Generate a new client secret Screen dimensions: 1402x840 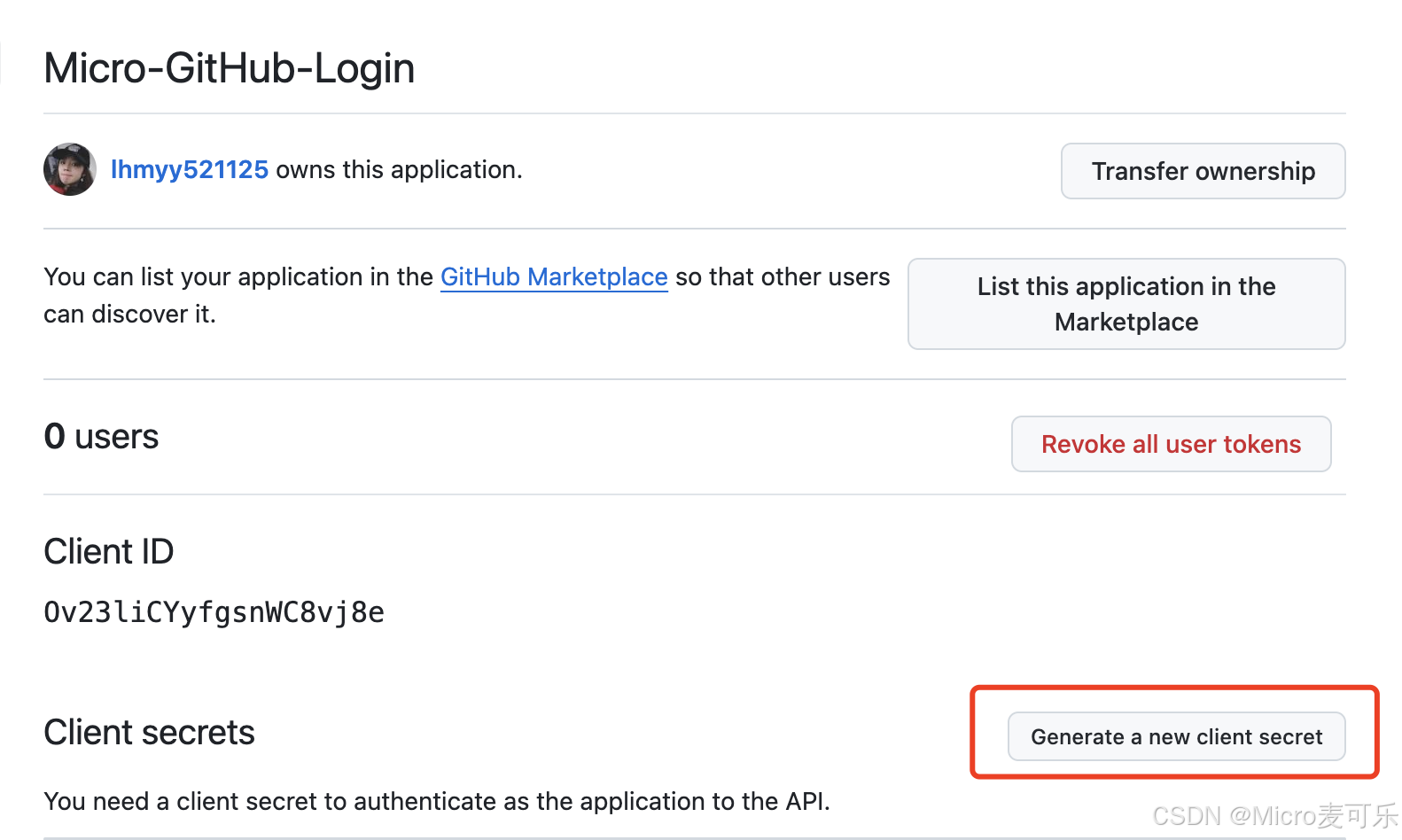tap(1176, 736)
